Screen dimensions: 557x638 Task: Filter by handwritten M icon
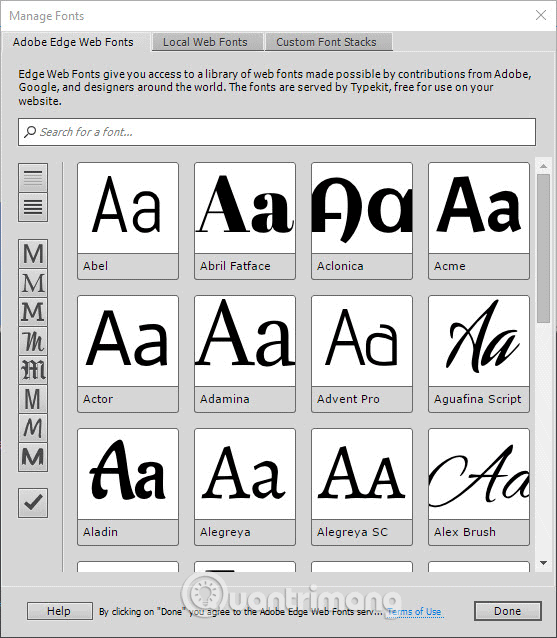point(33,428)
